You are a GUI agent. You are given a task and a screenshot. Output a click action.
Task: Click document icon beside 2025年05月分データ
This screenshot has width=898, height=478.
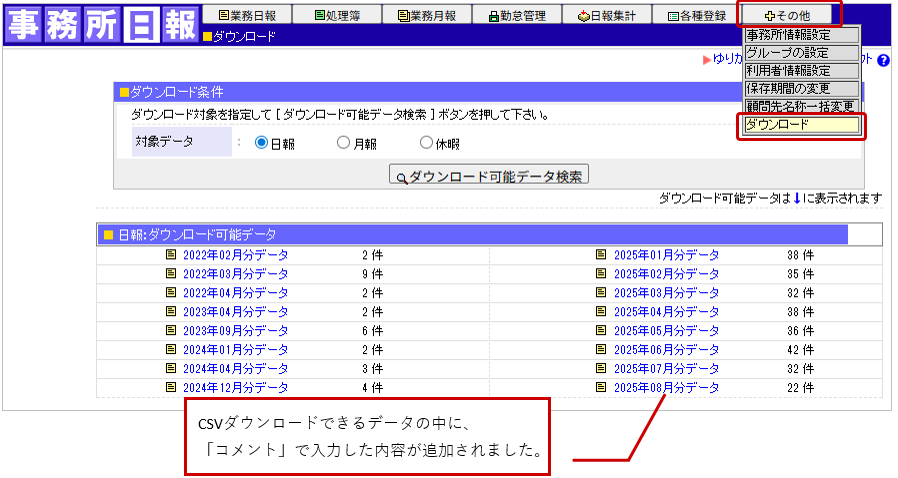click(601, 330)
